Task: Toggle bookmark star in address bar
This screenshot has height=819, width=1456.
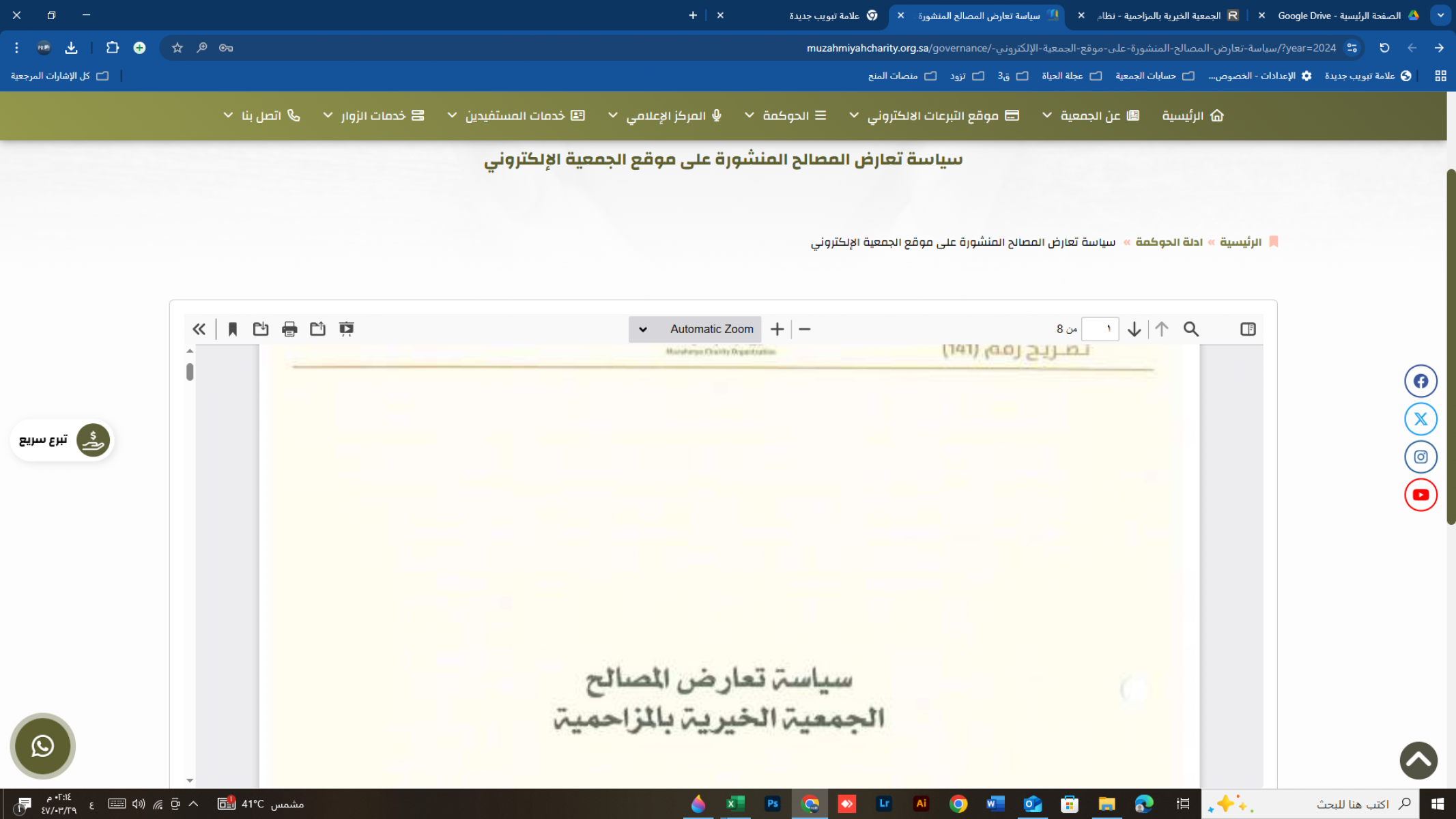Action: tap(177, 48)
